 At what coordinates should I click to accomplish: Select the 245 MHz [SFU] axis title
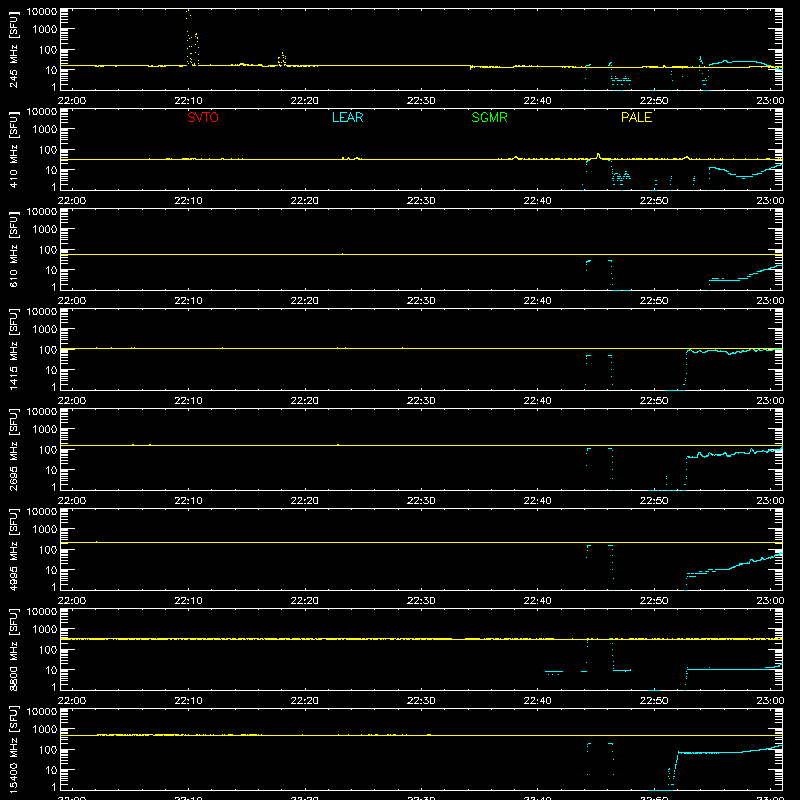coord(13,49)
